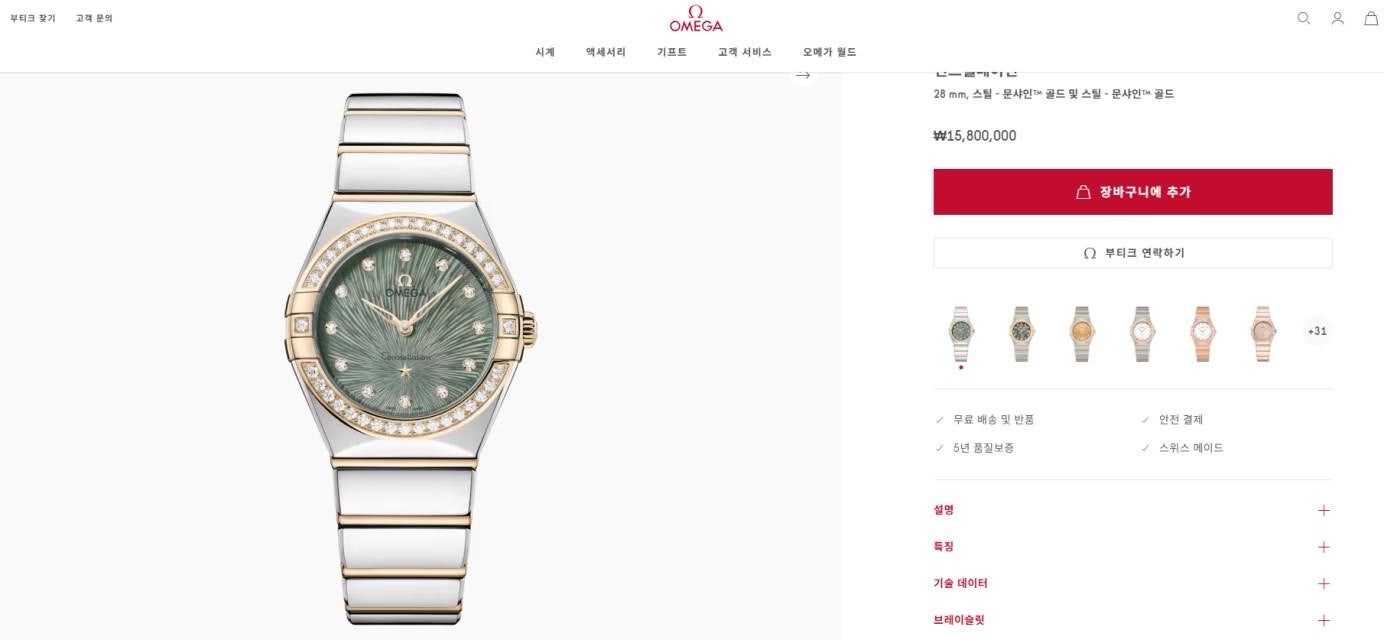Click the 부티크 연락하기 button
This screenshot has height=640, width=1384.
point(1132,253)
